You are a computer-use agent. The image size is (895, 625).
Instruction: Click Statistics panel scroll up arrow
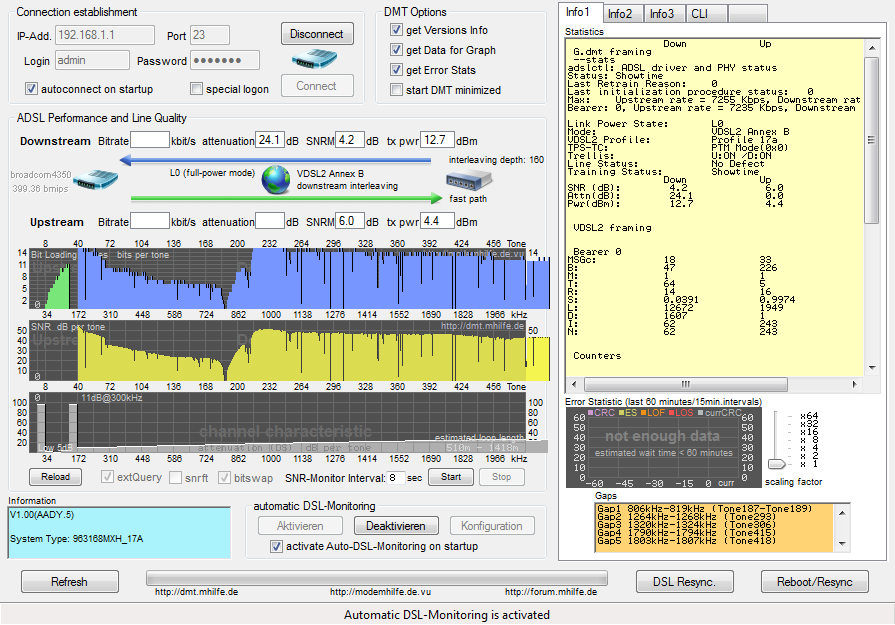tap(871, 48)
